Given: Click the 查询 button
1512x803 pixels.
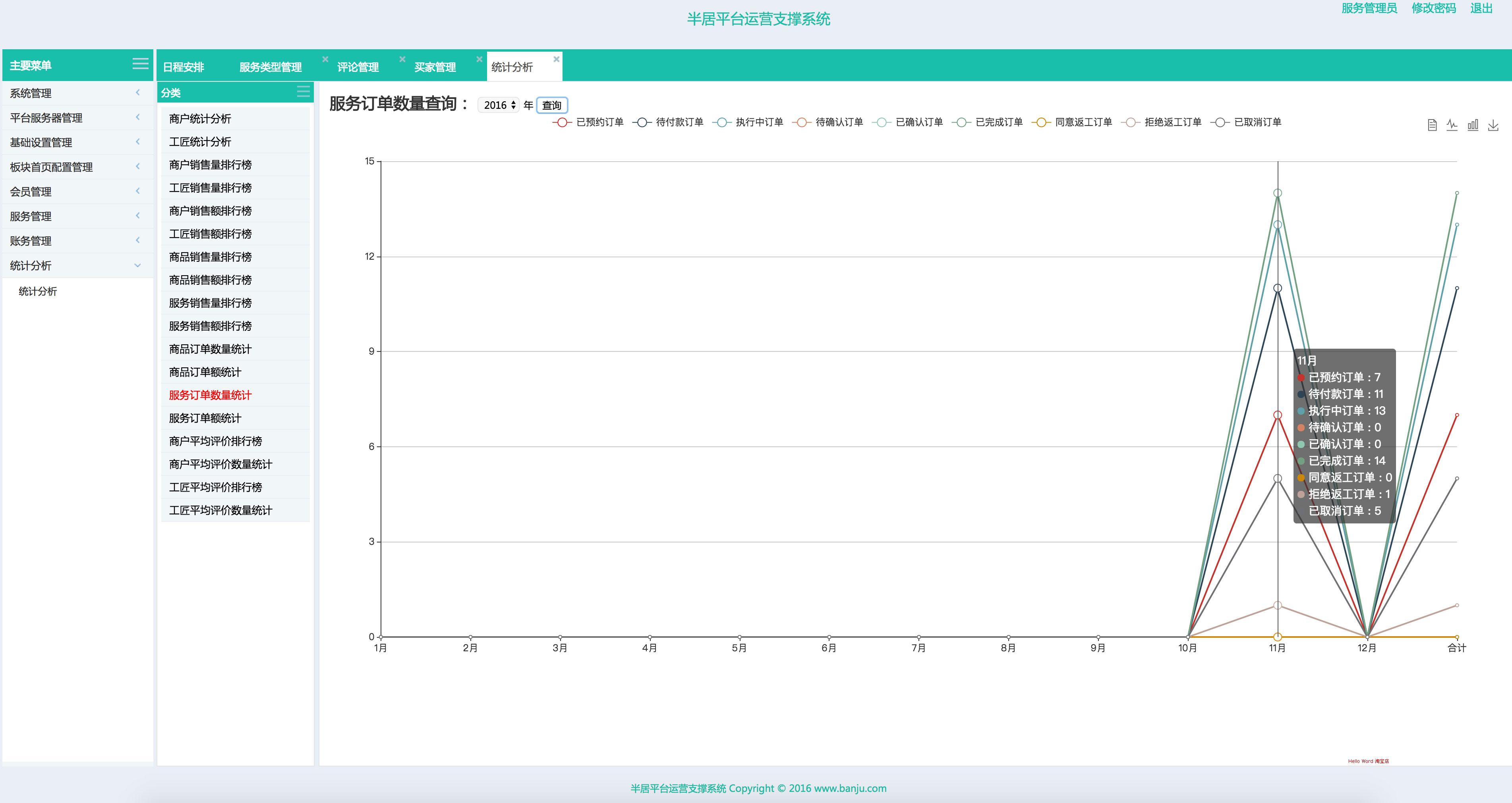Looking at the screenshot, I should (x=551, y=105).
